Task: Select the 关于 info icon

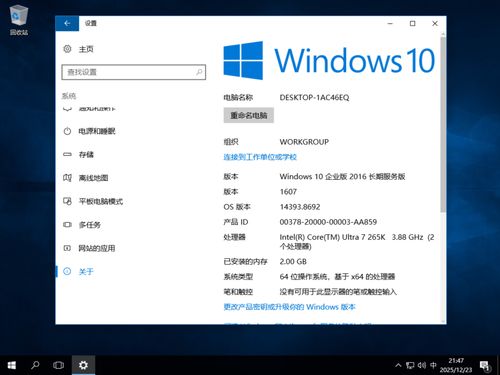Action: coord(67,271)
